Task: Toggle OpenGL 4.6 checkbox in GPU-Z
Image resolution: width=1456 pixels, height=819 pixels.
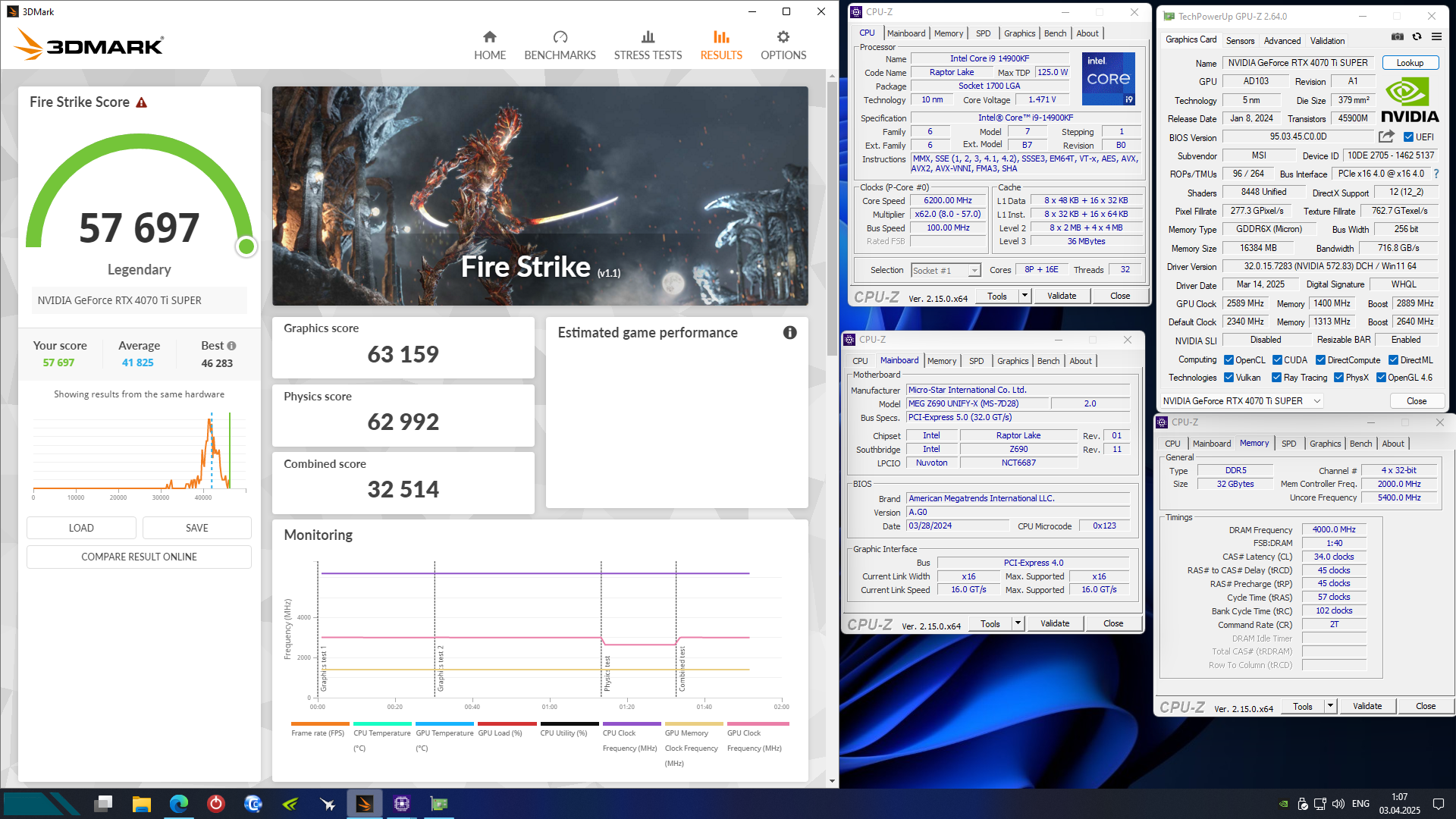Action: click(x=1381, y=378)
